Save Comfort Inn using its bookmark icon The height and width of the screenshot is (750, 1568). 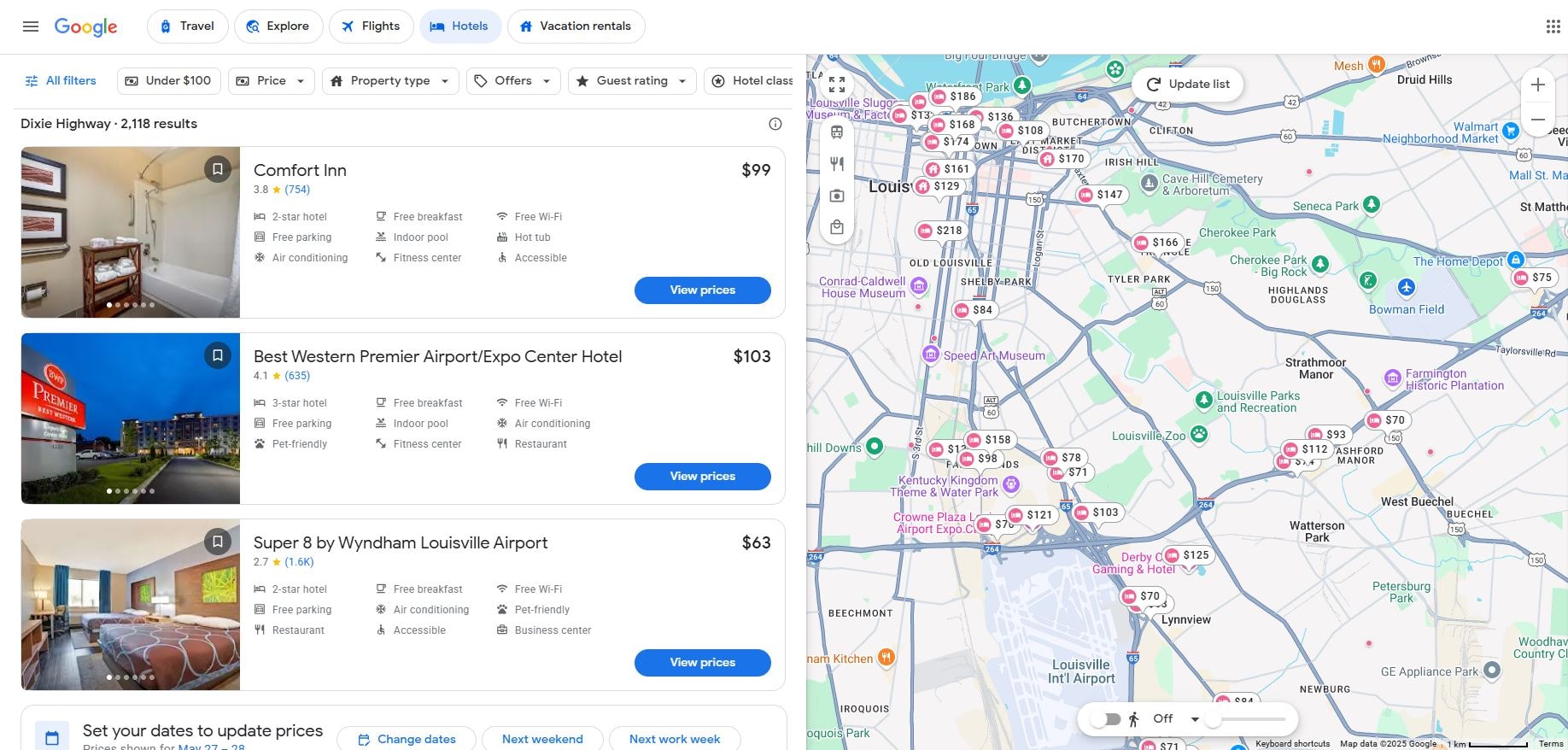218,169
